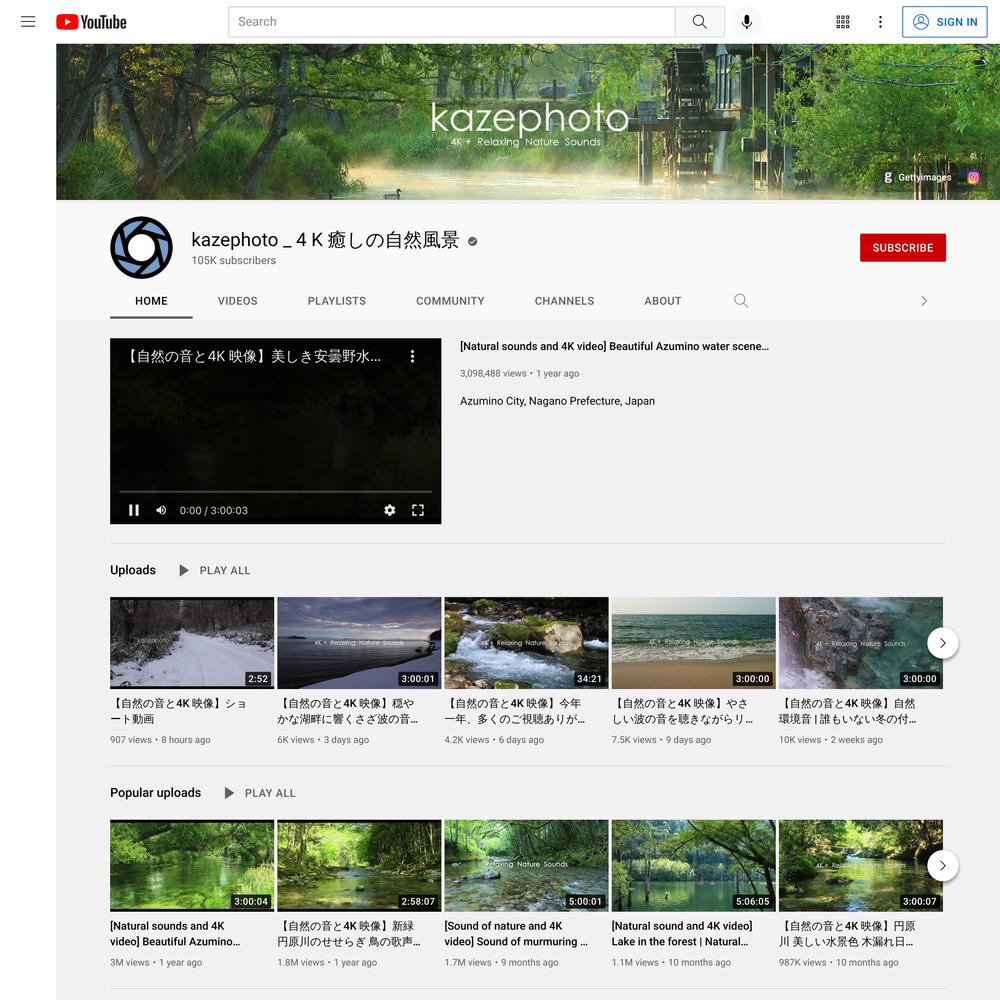Open 'Sound of murmuring' video title
1000x1000 pixels.
tap(516, 934)
